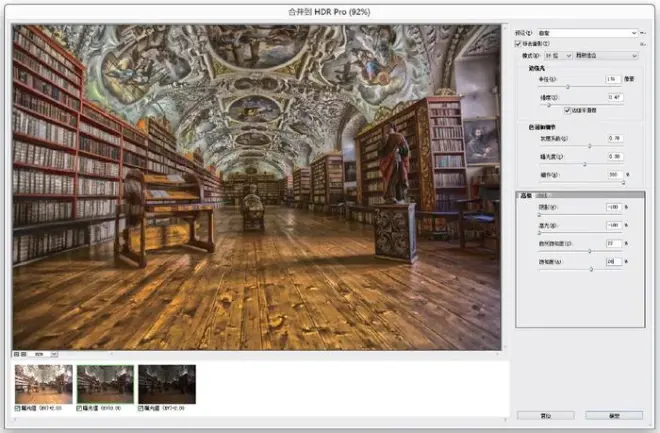Open the Preset dropdown
The width and height of the screenshot is (660, 433).
pyautogui.click(x=588, y=33)
